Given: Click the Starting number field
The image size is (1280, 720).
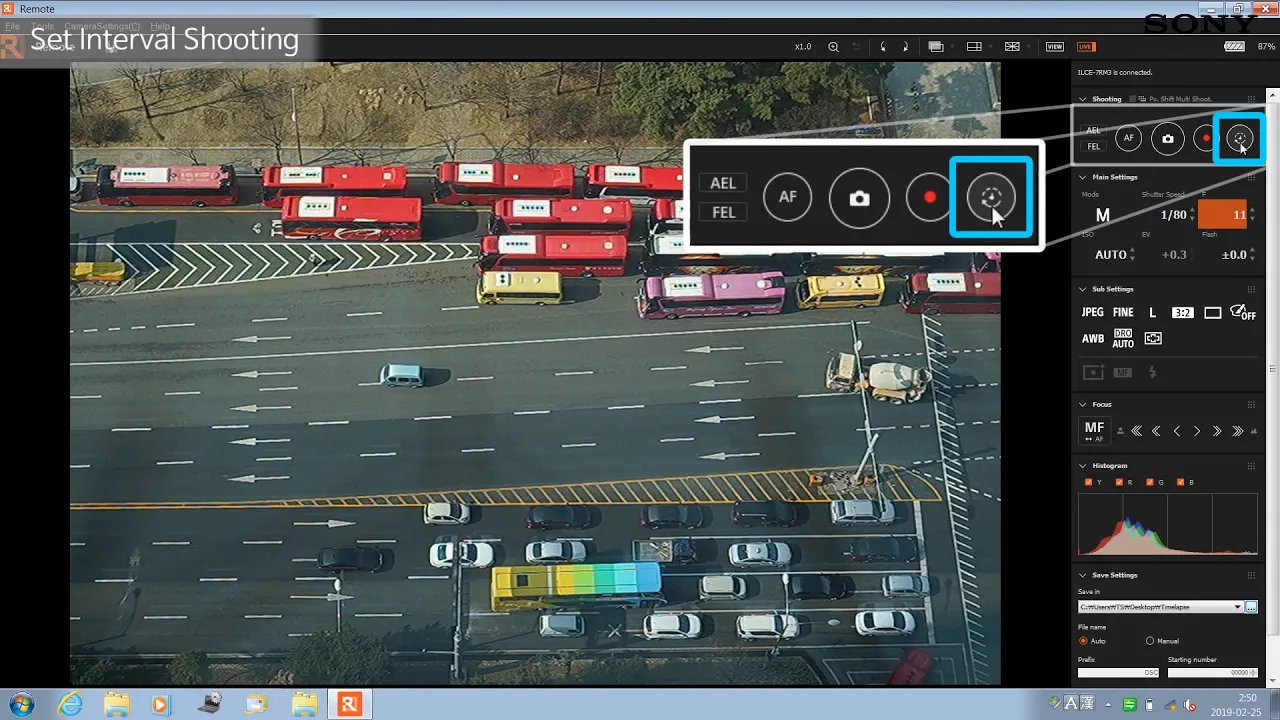Looking at the screenshot, I should (1211, 673).
